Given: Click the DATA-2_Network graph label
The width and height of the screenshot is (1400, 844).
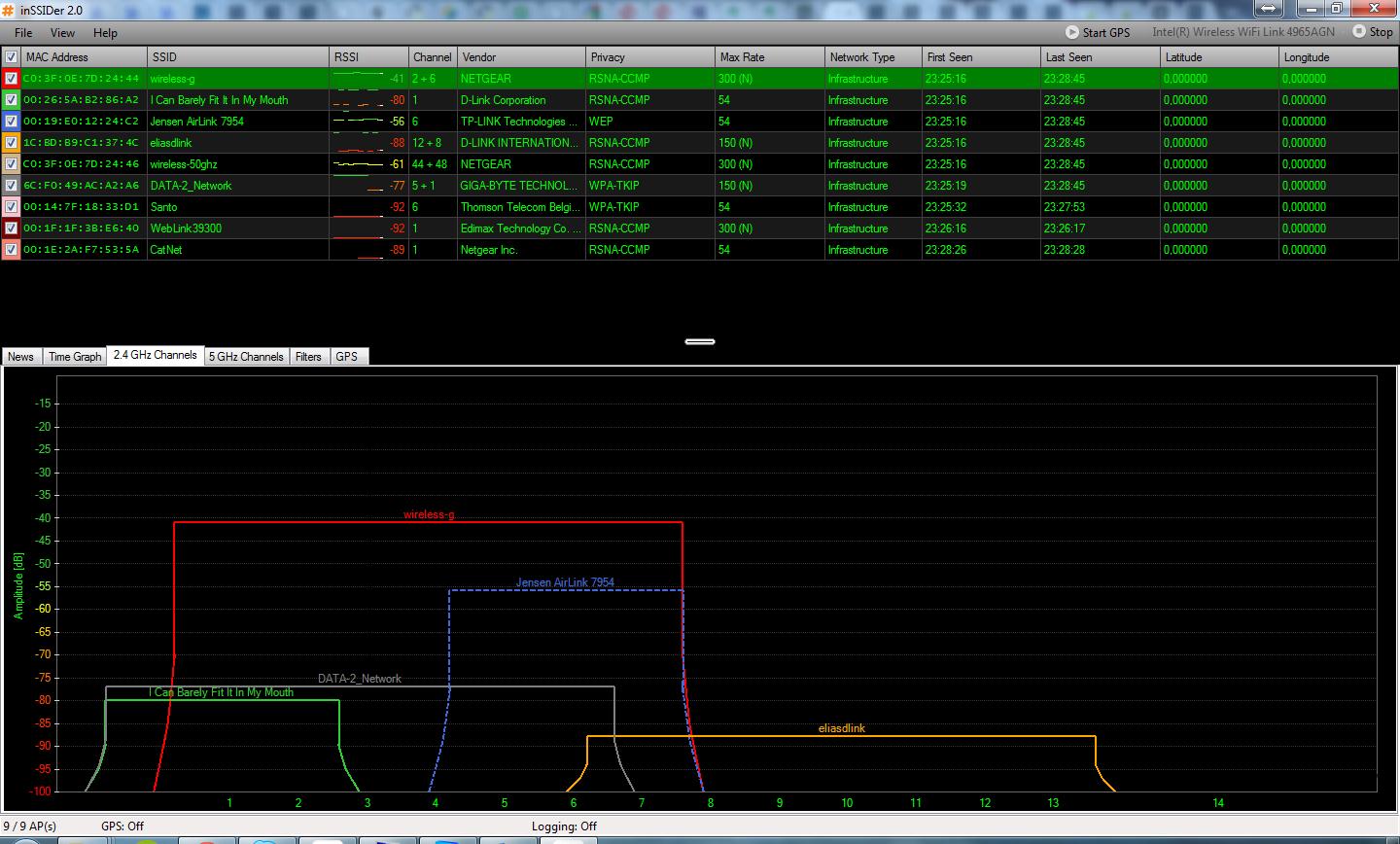Looking at the screenshot, I should click(360, 679).
